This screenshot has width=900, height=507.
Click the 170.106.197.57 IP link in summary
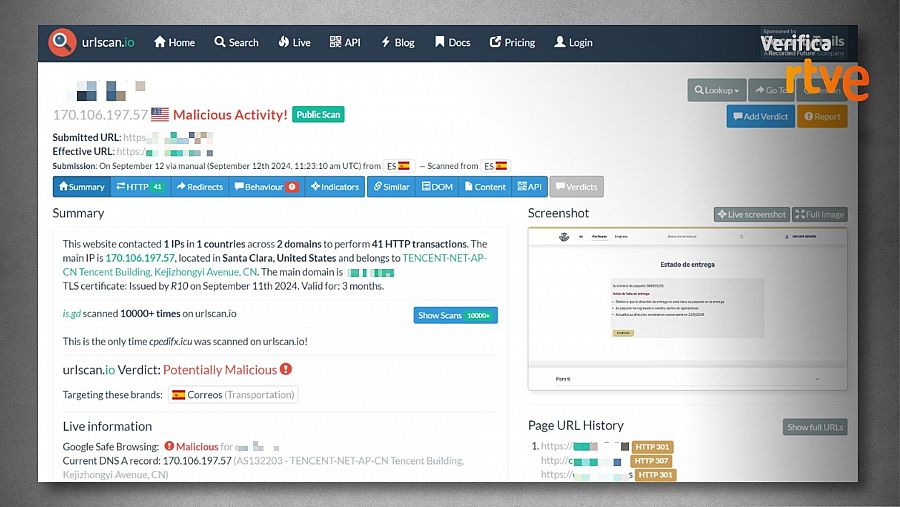[140, 258]
